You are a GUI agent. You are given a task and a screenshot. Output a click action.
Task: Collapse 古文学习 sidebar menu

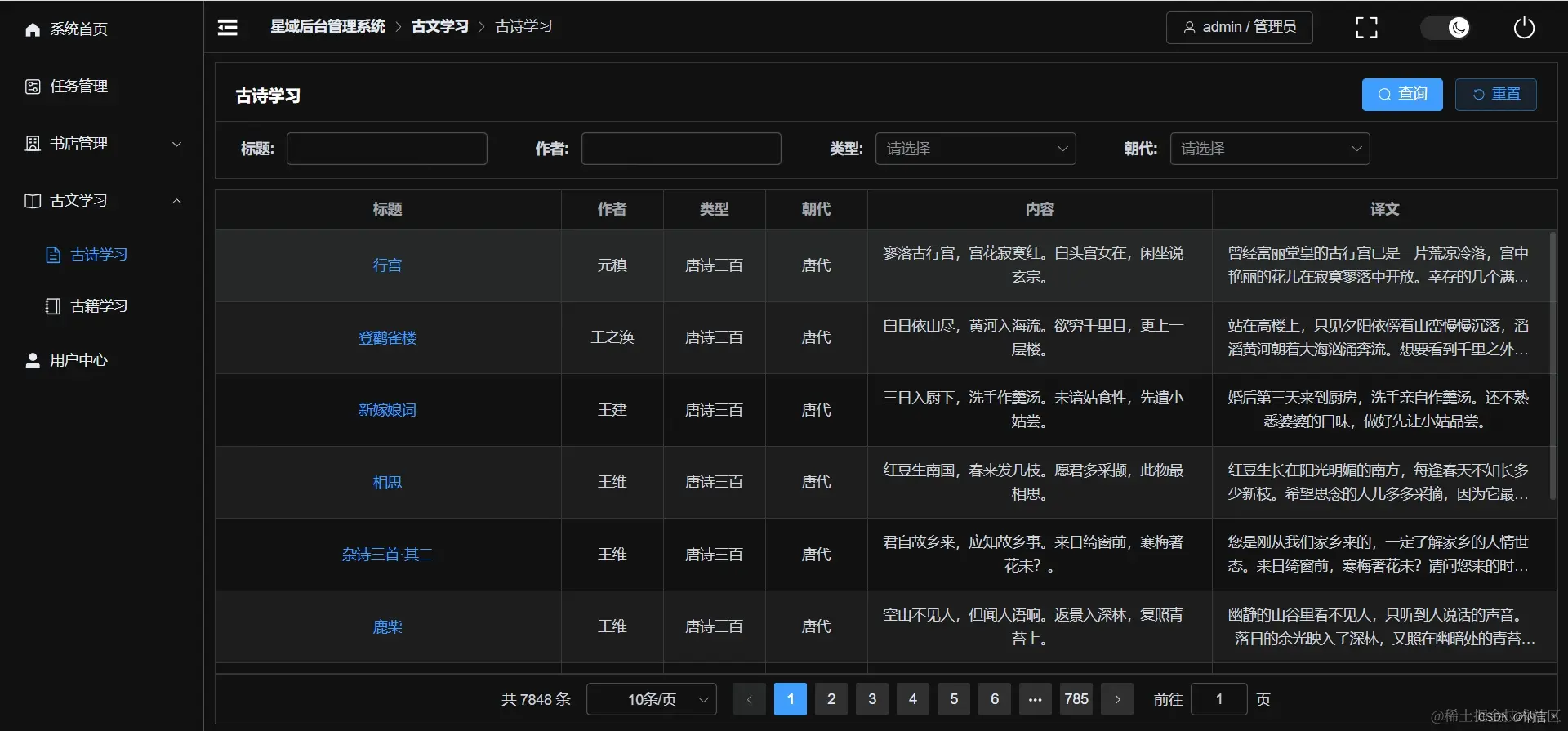point(102,201)
